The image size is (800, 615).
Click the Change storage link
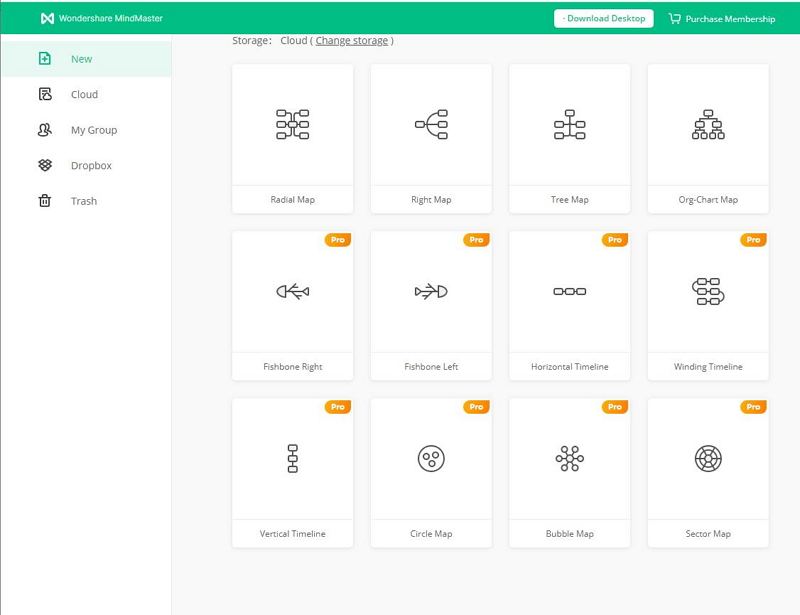pyautogui.click(x=351, y=41)
